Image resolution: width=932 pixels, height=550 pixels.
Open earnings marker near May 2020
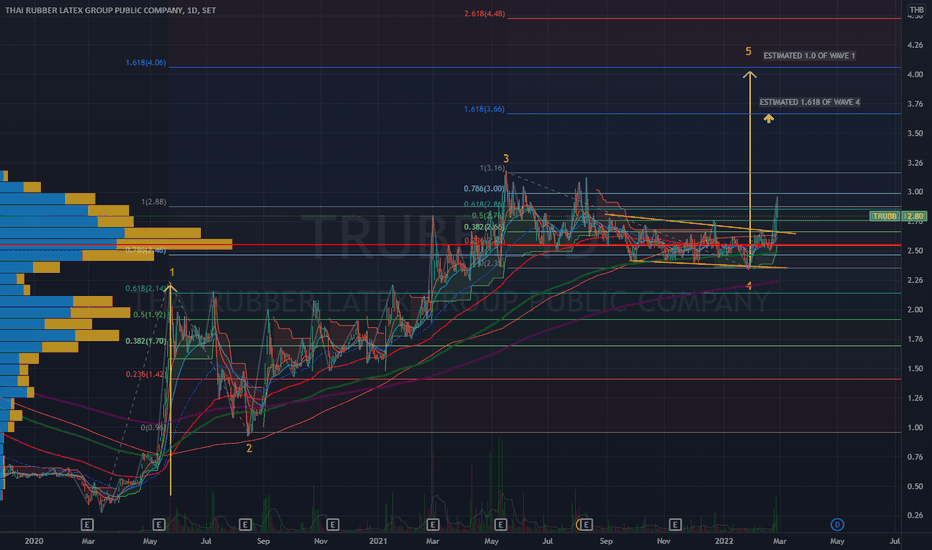click(x=159, y=524)
